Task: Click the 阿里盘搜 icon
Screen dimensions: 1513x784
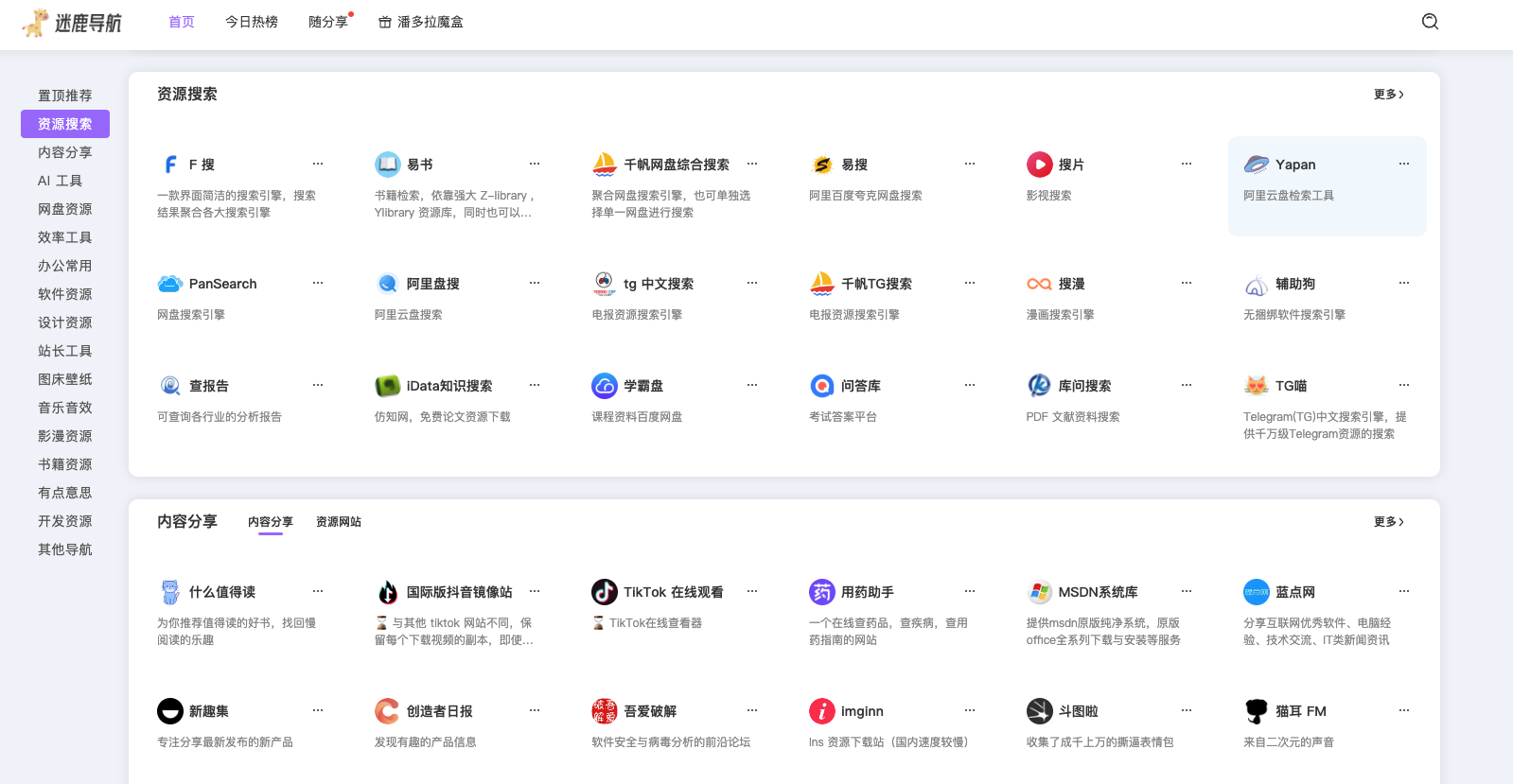Action: tap(388, 284)
